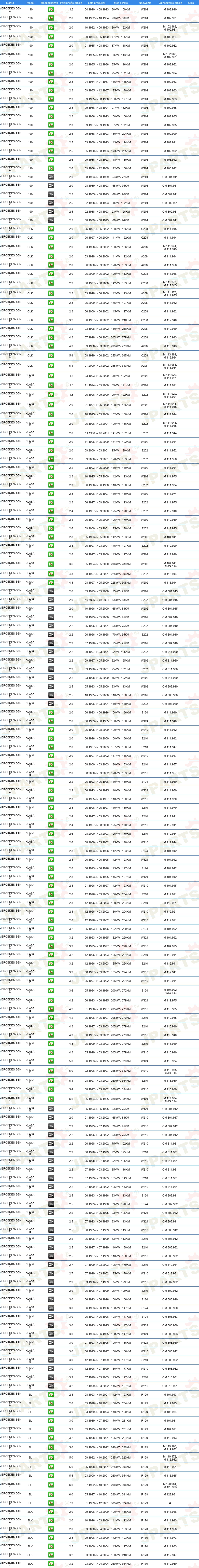Click the PB icon in the SLK row with 120kW / 163KM

pyautogui.click(x=51, y=1529)
